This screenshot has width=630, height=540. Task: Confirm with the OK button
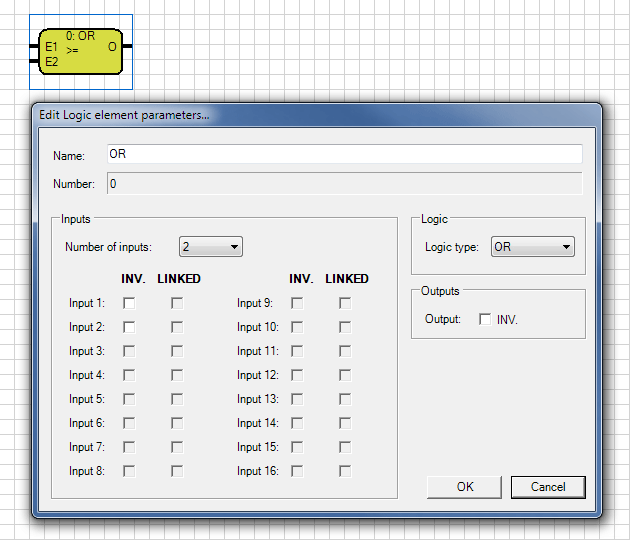click(464, 487)
